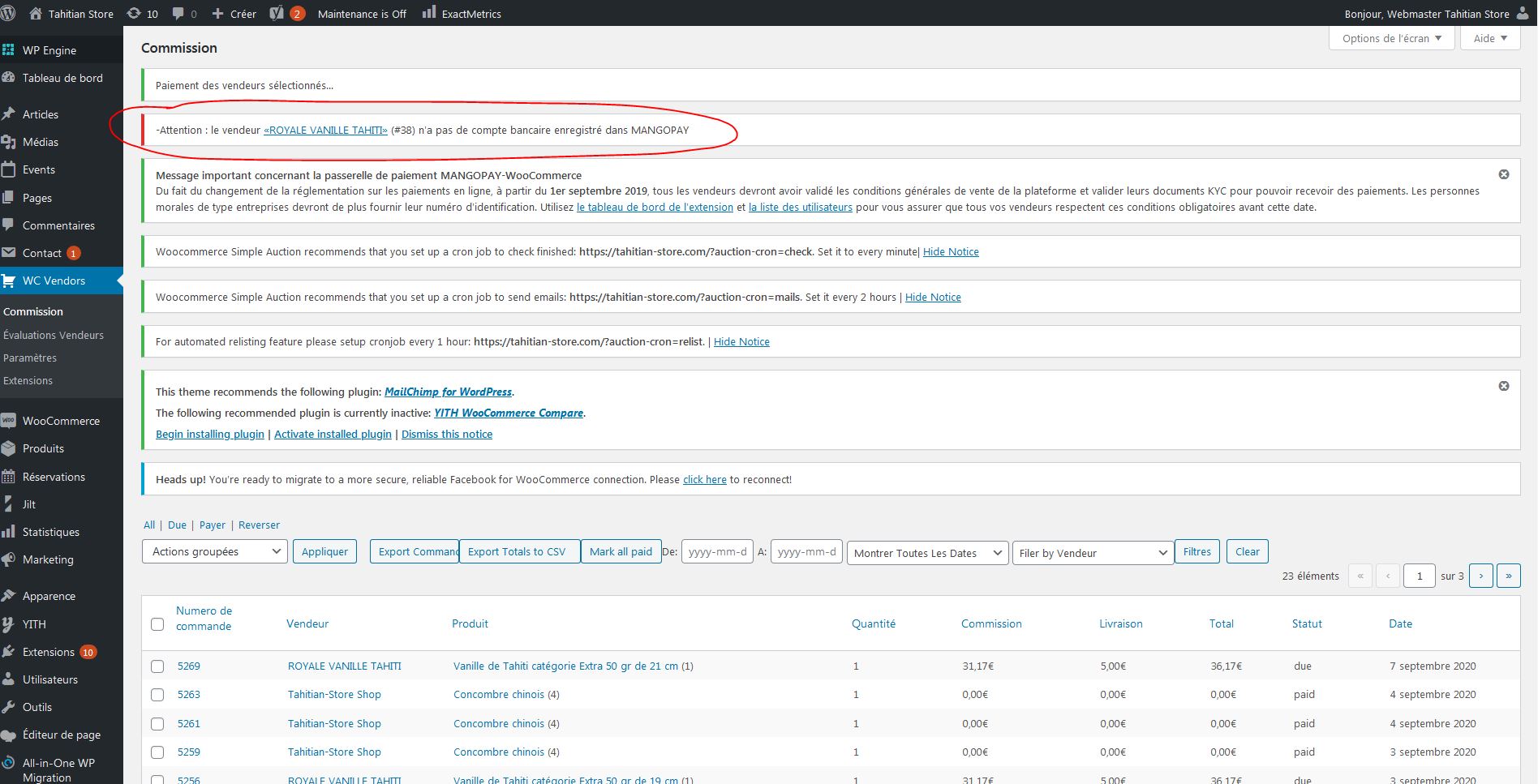Open the Tahitian Store home icon
The width and height of the screenshot is (1538, 784).
(36, 14)
